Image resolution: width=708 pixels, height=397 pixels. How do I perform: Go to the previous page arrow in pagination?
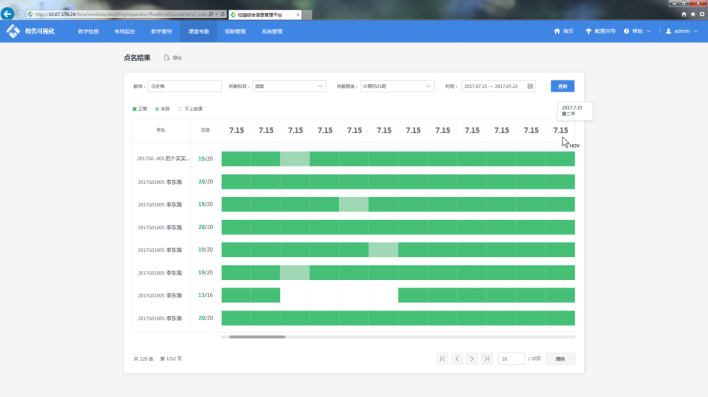pos(457,359)
